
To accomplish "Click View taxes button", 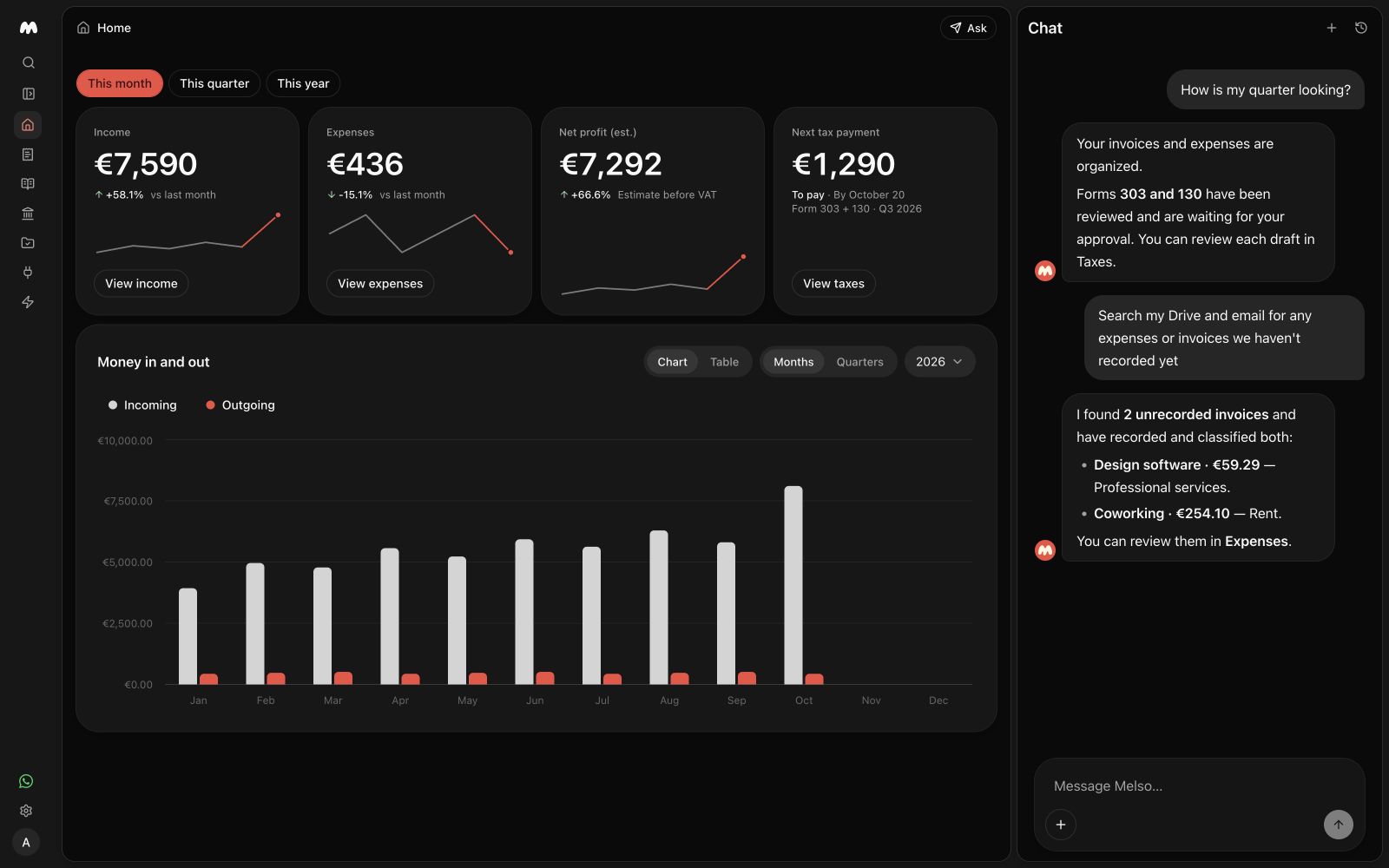I will tap(833, 284).
